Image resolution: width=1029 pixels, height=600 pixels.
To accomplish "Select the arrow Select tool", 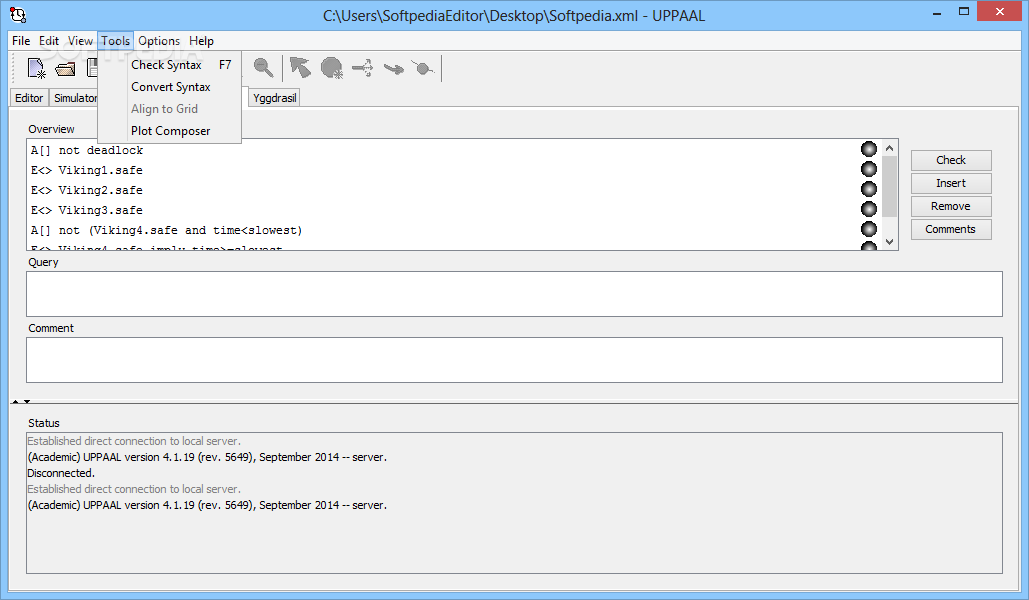I will pyautogui.click(x=300, y=68).
